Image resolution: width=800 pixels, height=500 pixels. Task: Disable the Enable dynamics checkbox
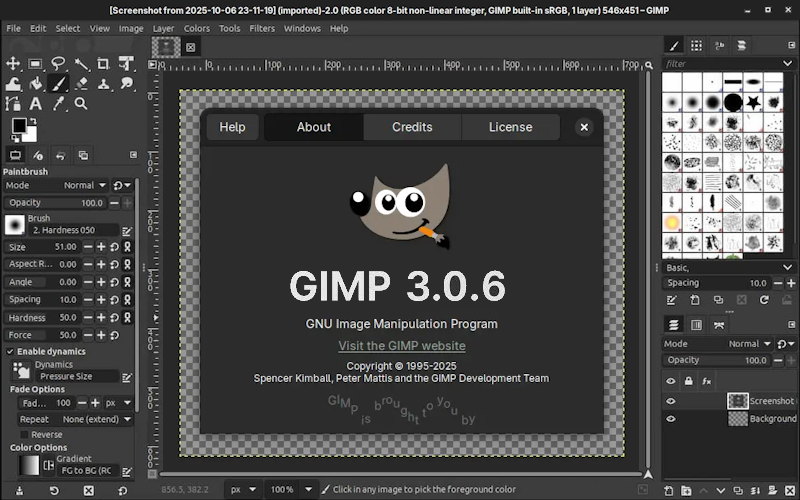(x=10, y=352)
